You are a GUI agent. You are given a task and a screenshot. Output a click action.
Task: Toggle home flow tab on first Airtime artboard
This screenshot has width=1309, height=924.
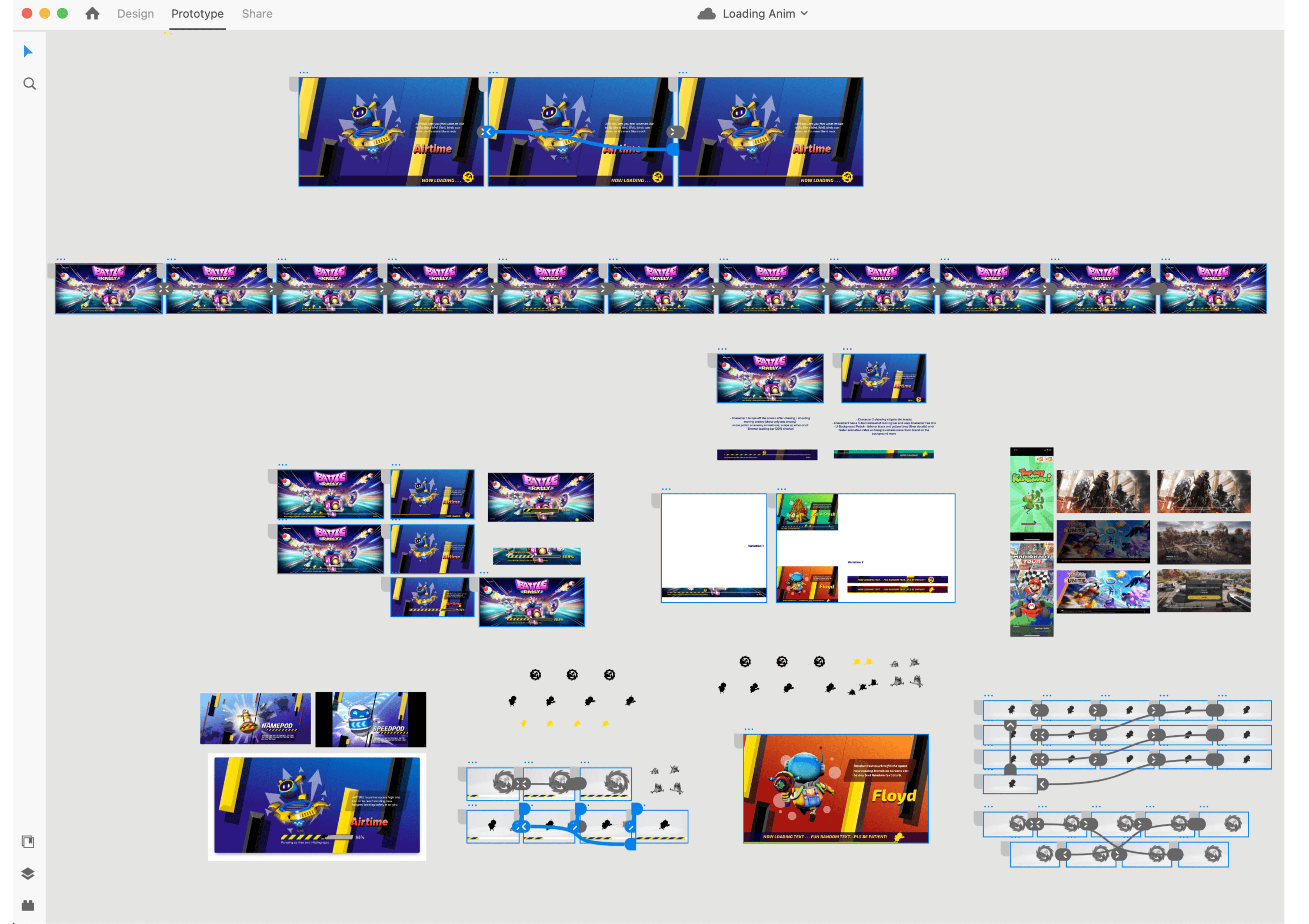[293, 84]
